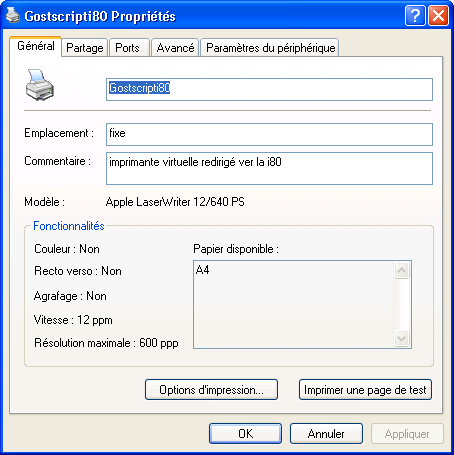Select the Général tab
The width and height of the screenshot is (454, 455).
(x=36, y=46)
